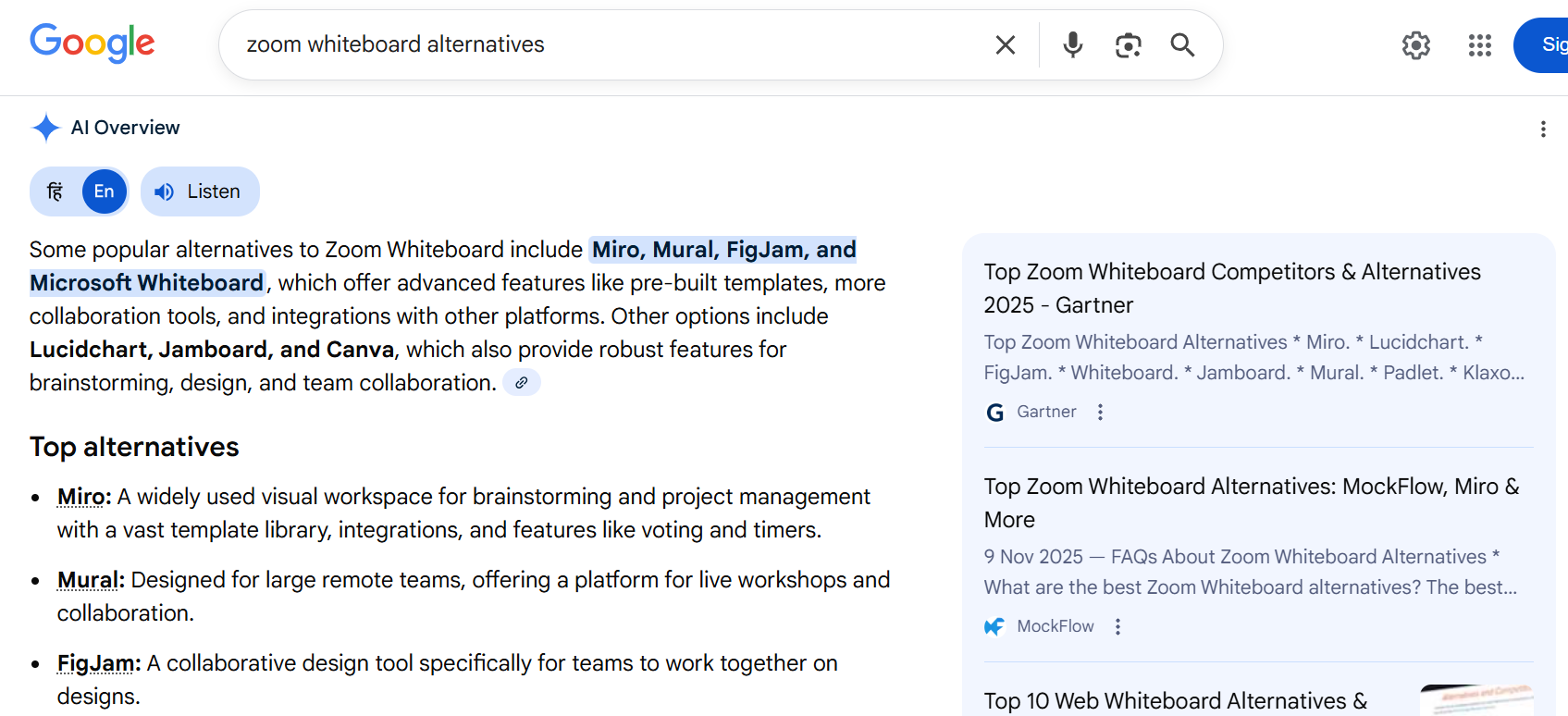Submit search with magnifying glass icon

pos(1182,44)
